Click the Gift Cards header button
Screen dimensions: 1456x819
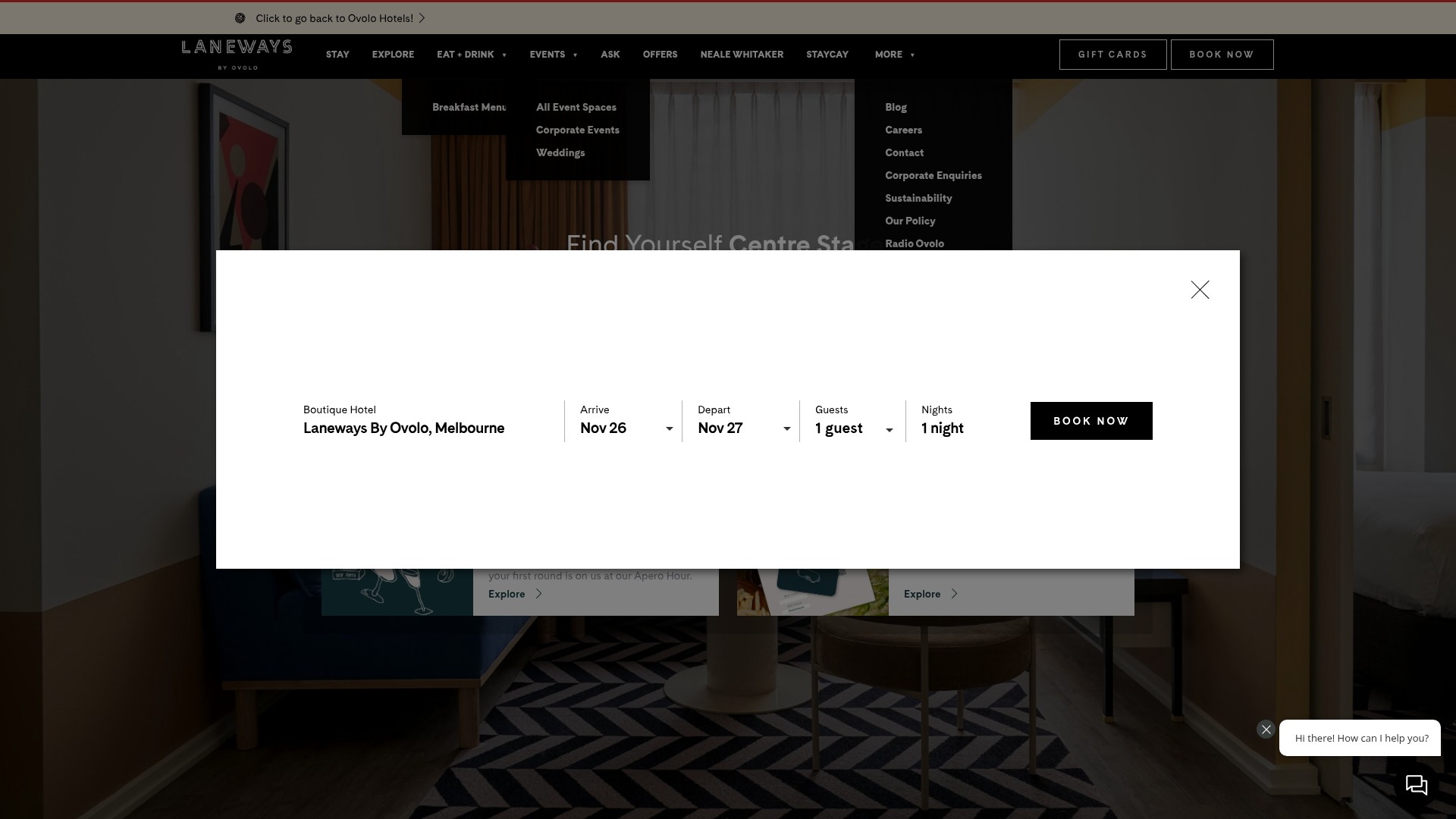coord(1112,55)
